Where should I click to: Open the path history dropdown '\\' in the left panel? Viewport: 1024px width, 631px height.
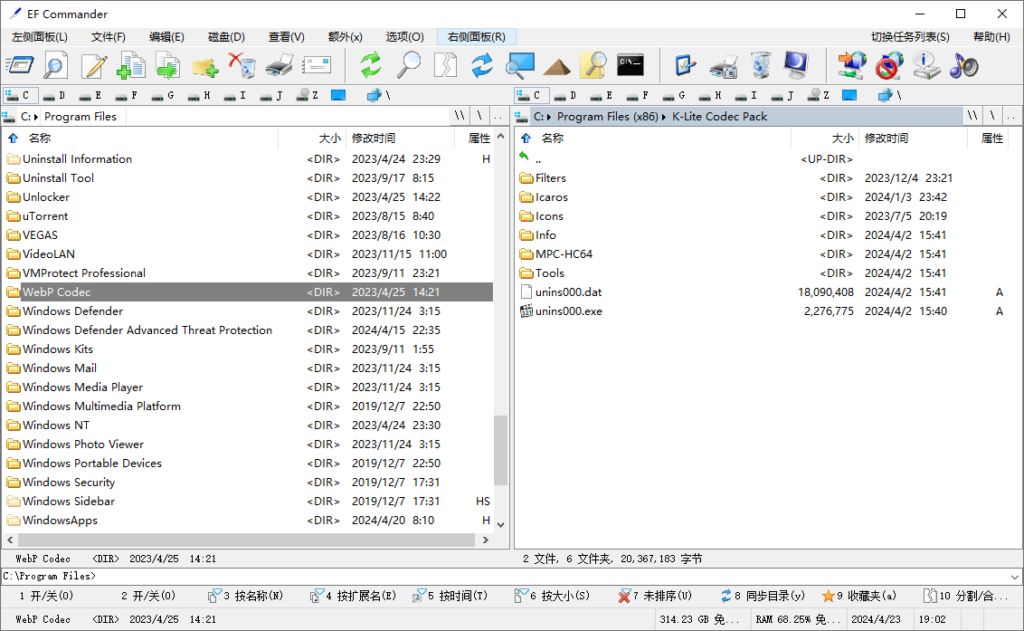[459, 116]
